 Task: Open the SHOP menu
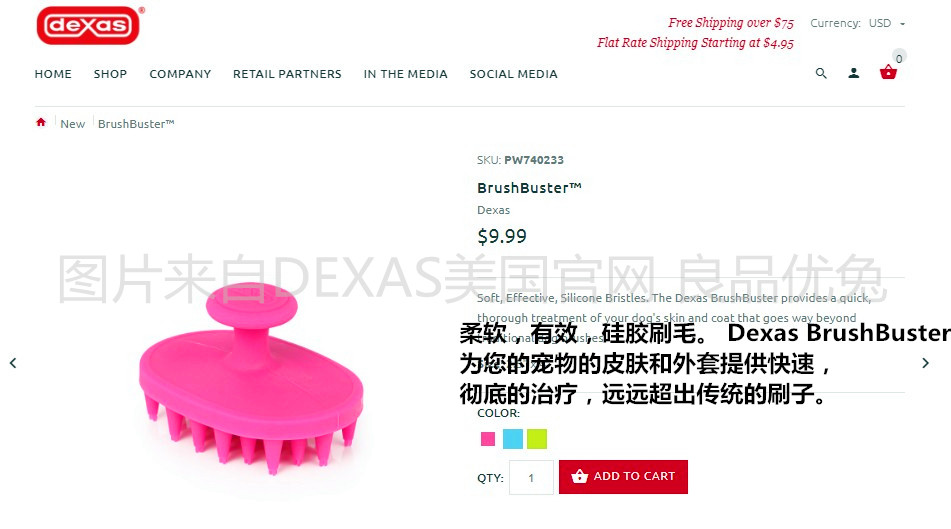point(110,74)
